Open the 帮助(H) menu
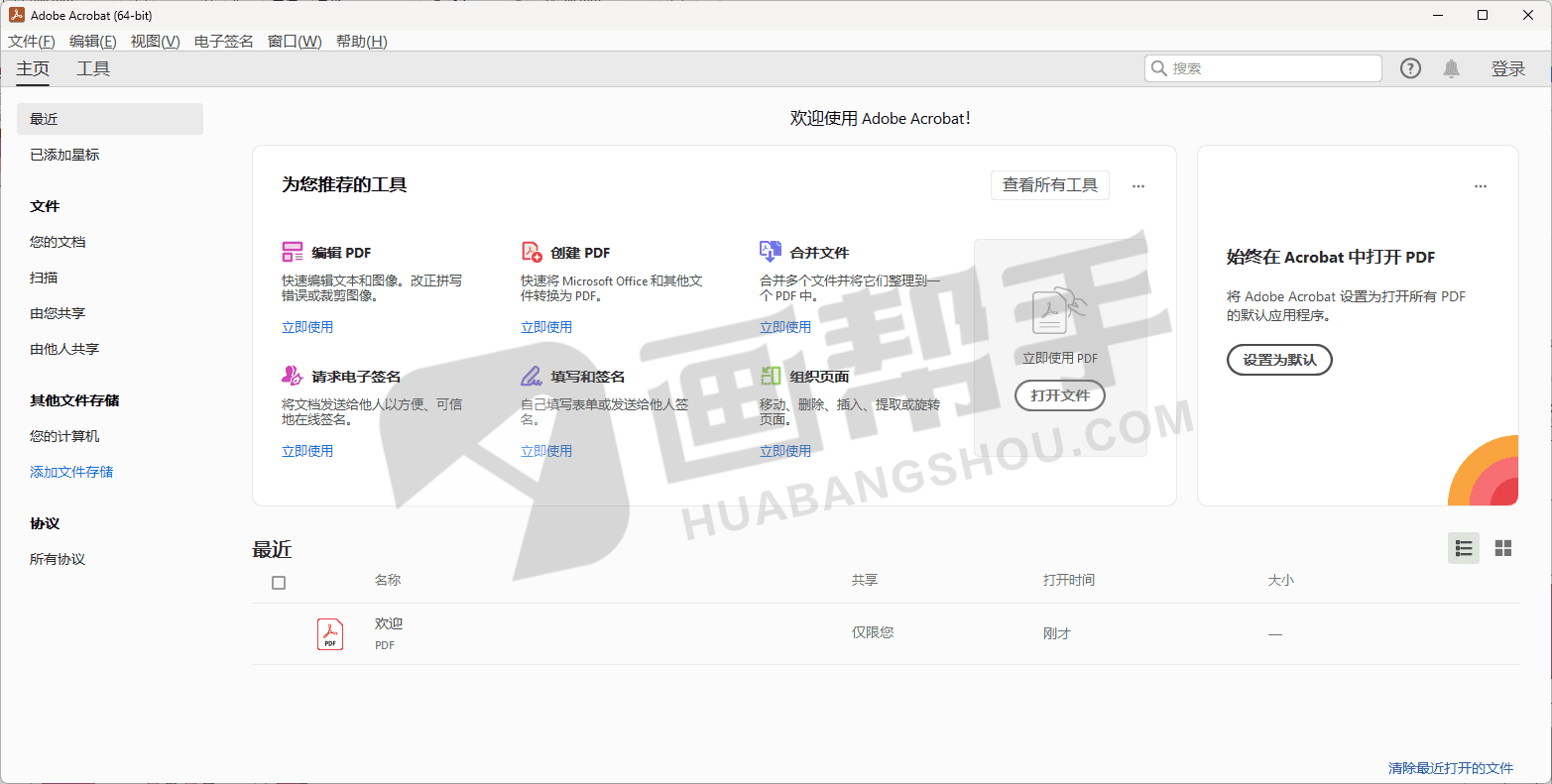 (362, 41)
